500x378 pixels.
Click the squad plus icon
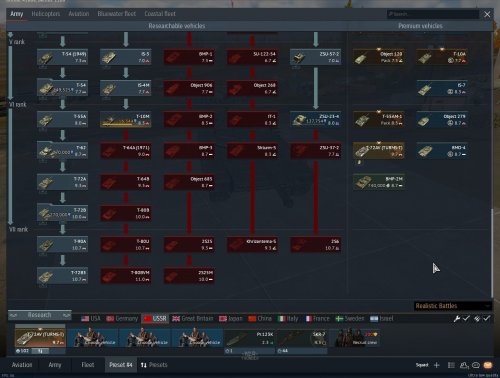[x=437, y=365]
